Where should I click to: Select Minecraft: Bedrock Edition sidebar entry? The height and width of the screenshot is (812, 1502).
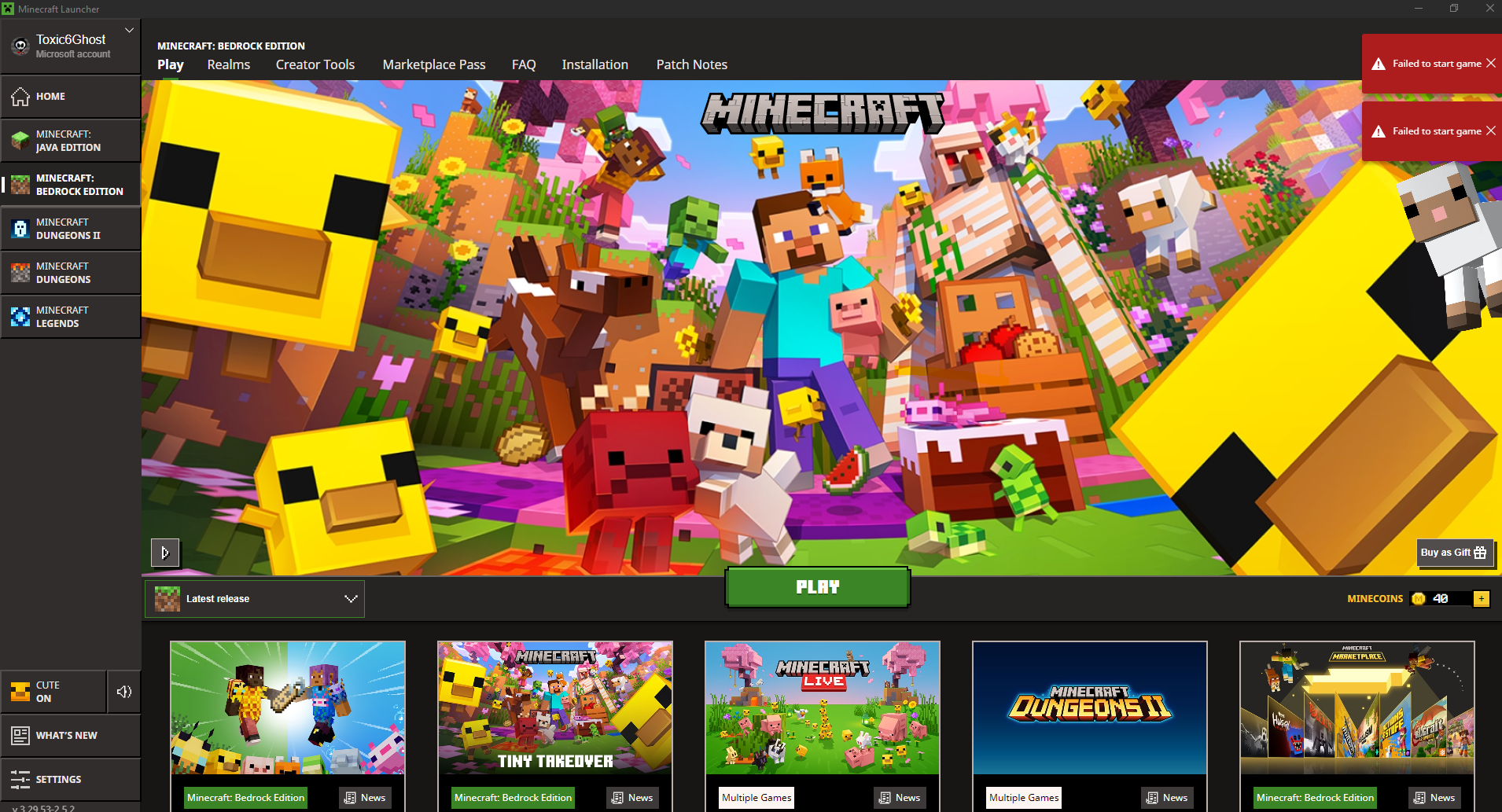pyautogui.click(x=71, y=185)
